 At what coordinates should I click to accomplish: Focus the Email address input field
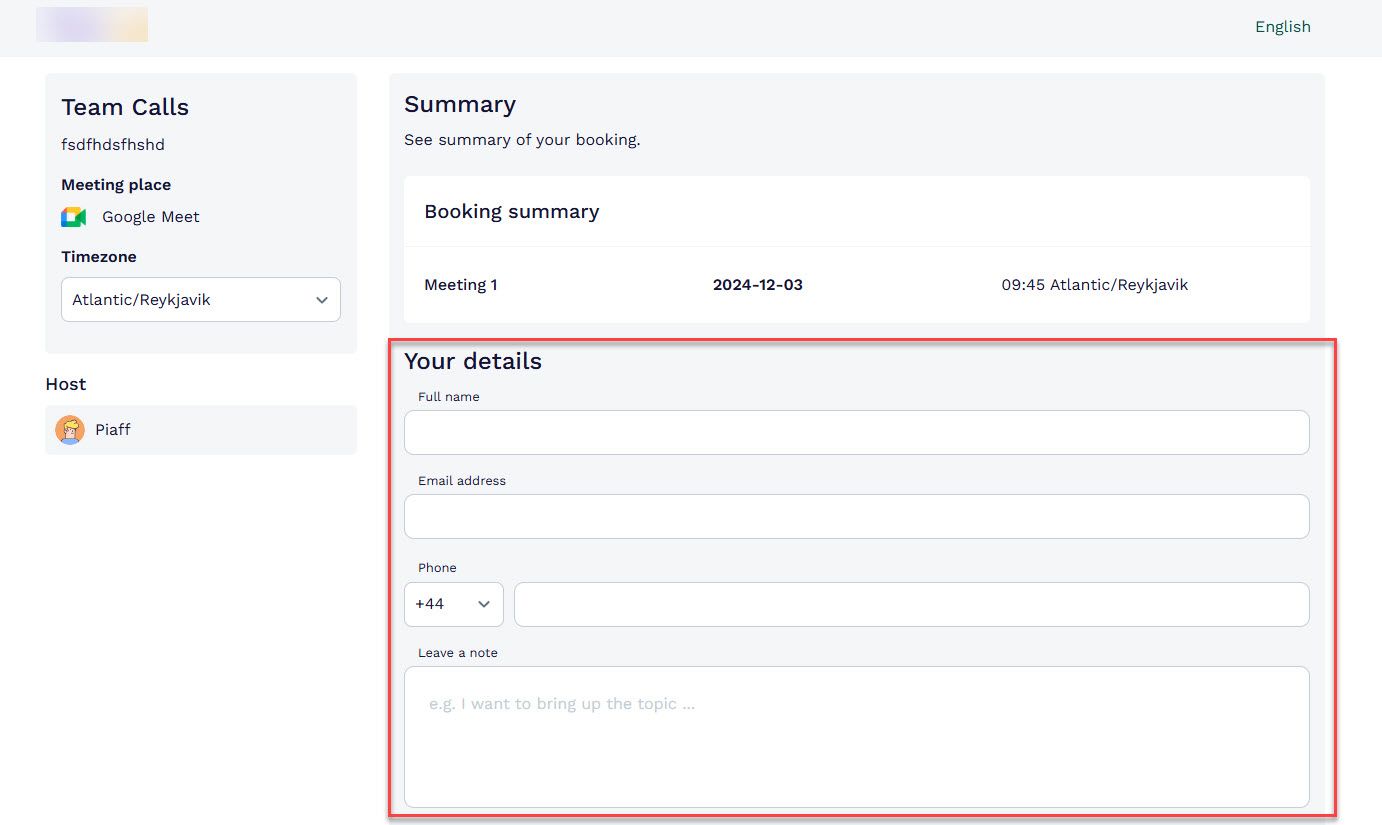(x=856, y=516)
